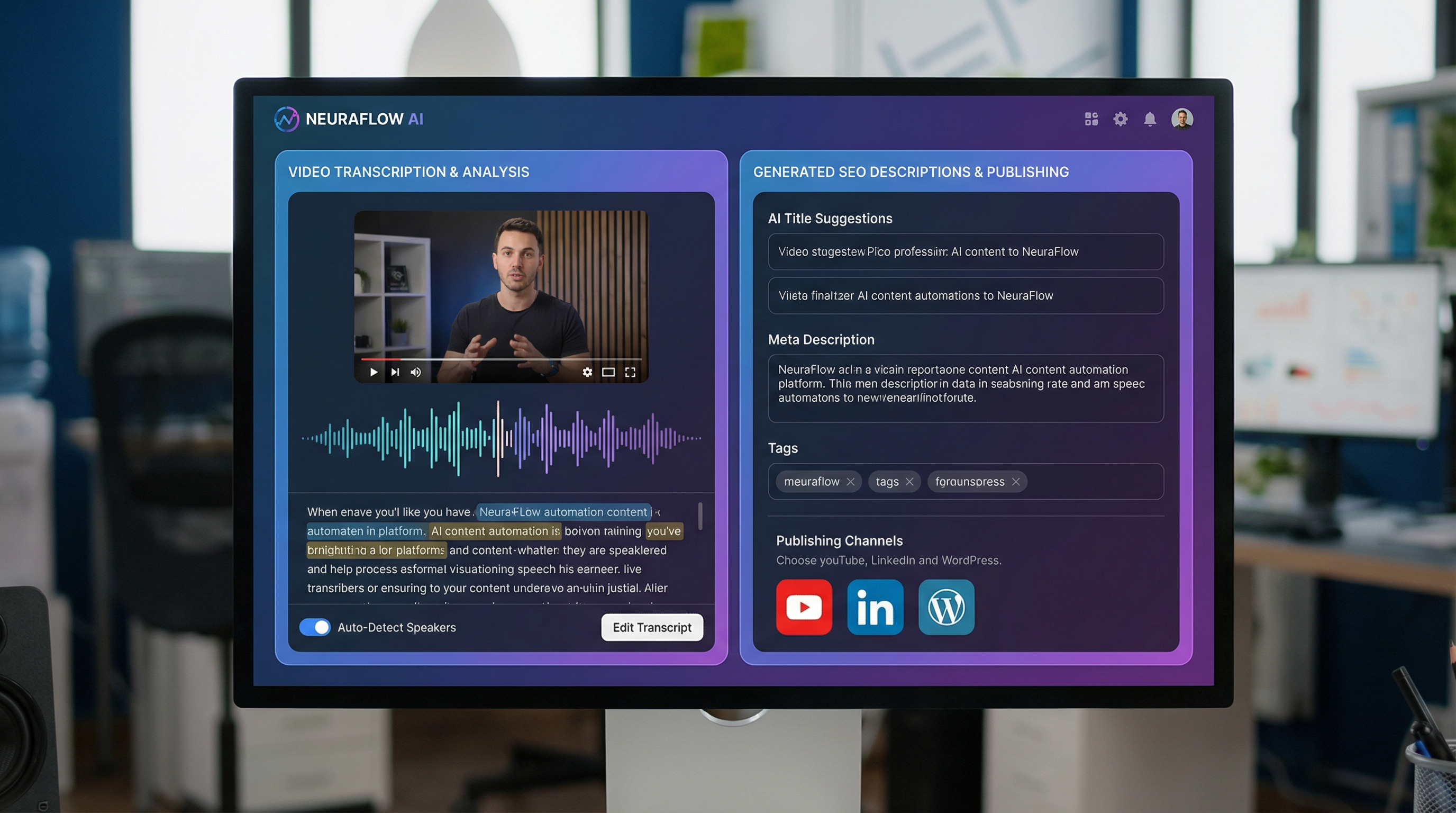Select the WordPress publishing channel

click(946, 607)
